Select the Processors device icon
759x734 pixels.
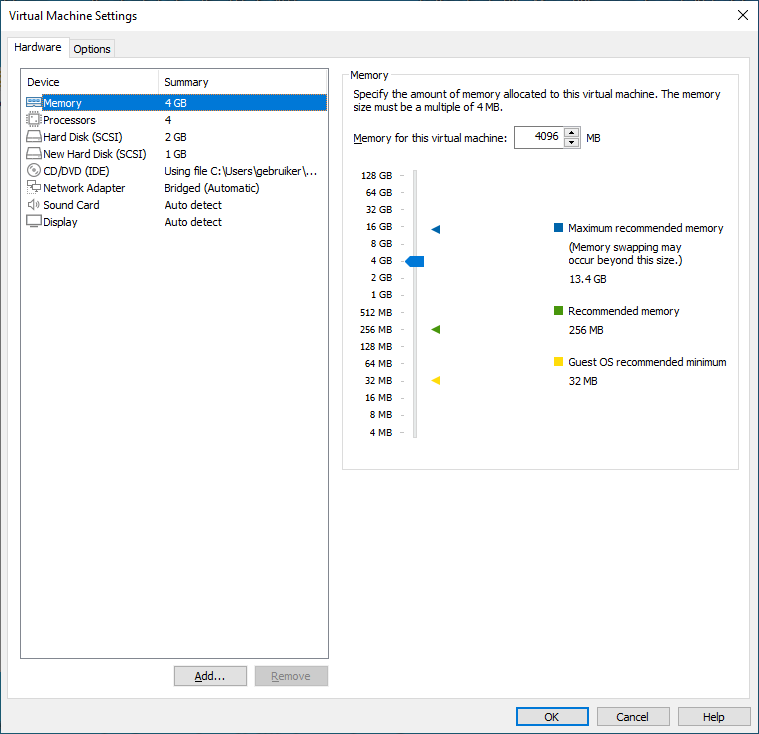33,120
